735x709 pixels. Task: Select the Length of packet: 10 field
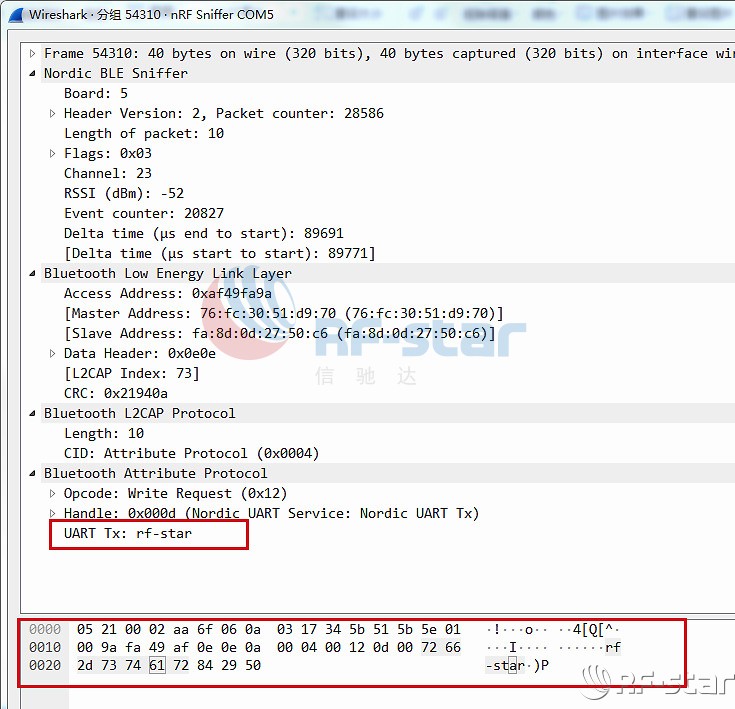click(x=144, y=134)
